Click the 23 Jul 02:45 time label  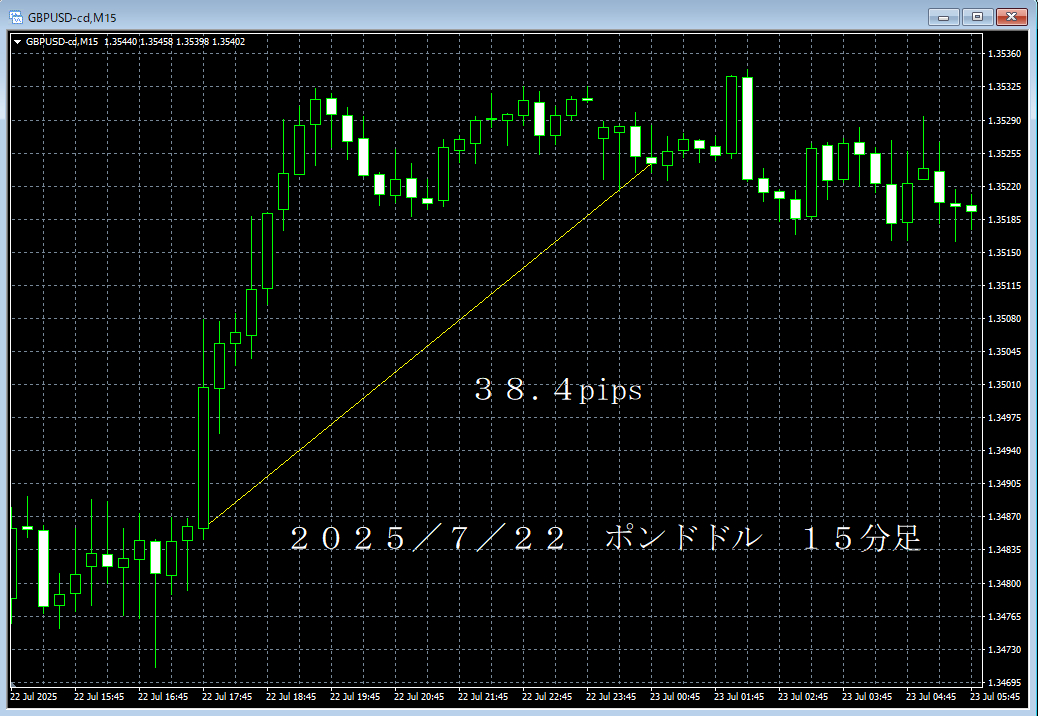803,697
